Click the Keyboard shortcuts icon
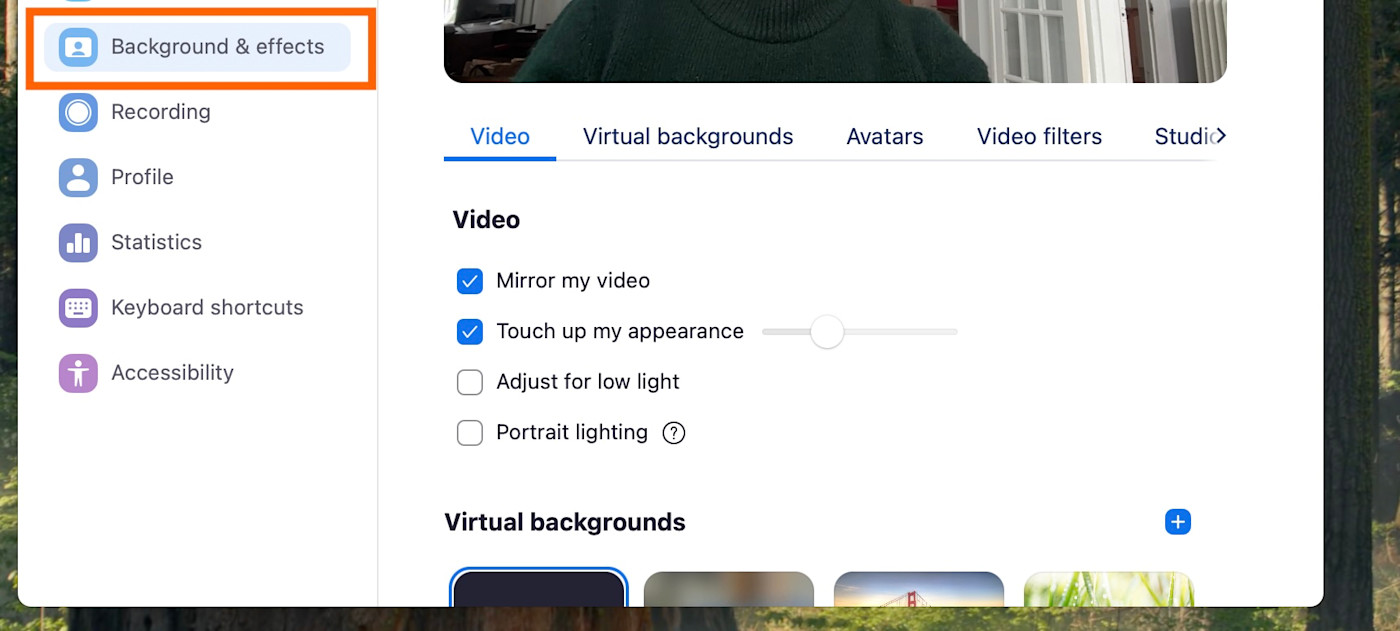 (78, 307)
